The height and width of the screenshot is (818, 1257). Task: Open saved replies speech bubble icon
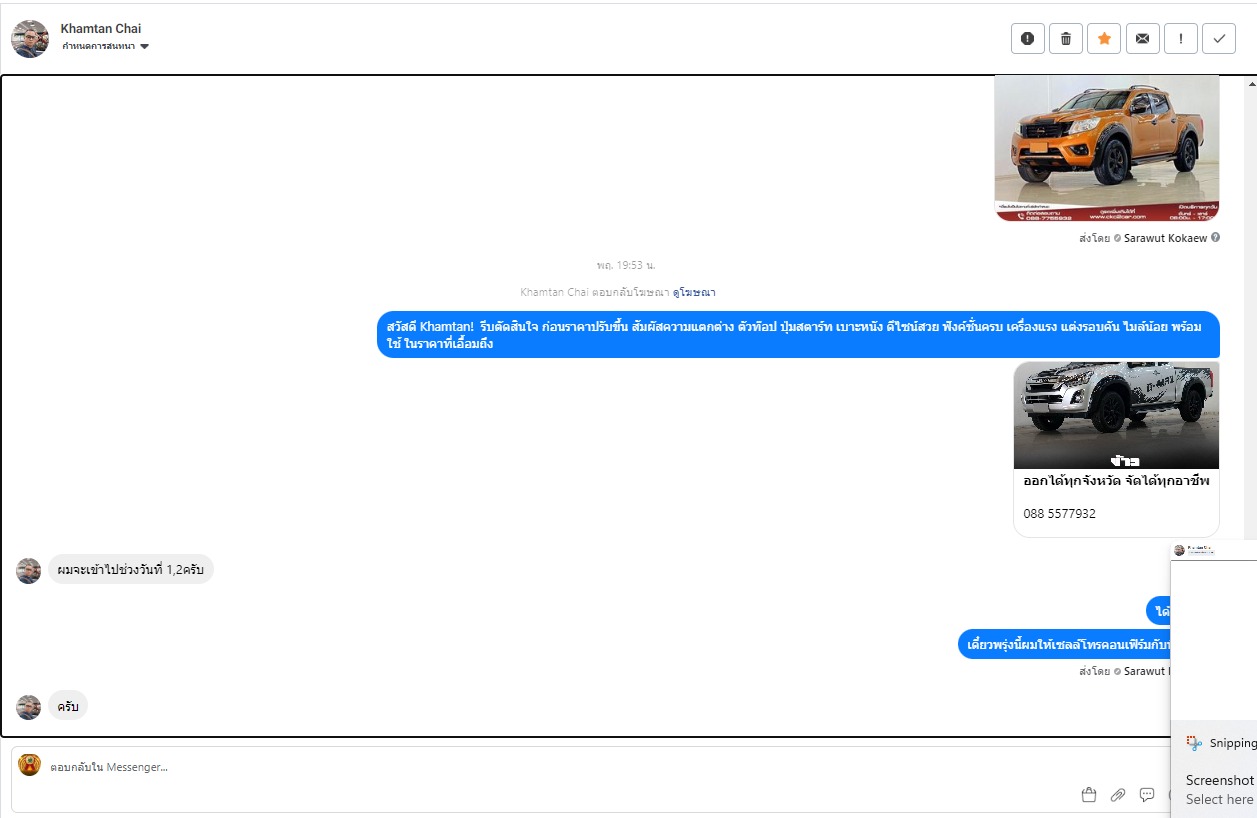coord(1147,795)
